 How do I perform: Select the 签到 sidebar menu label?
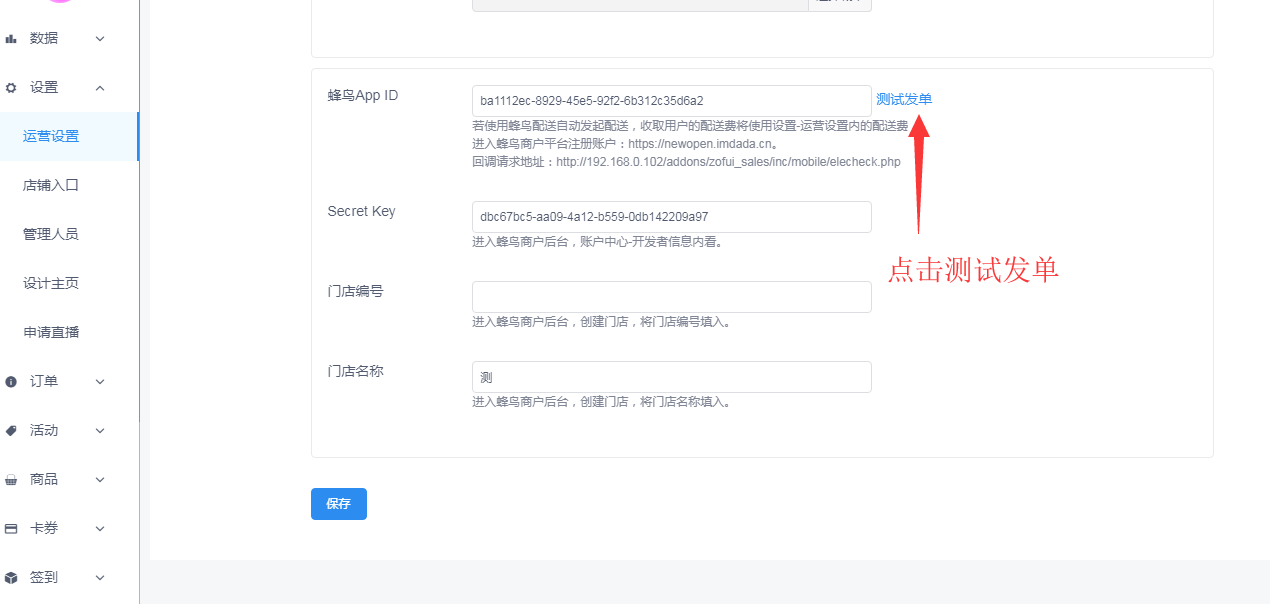click(44, 577)
